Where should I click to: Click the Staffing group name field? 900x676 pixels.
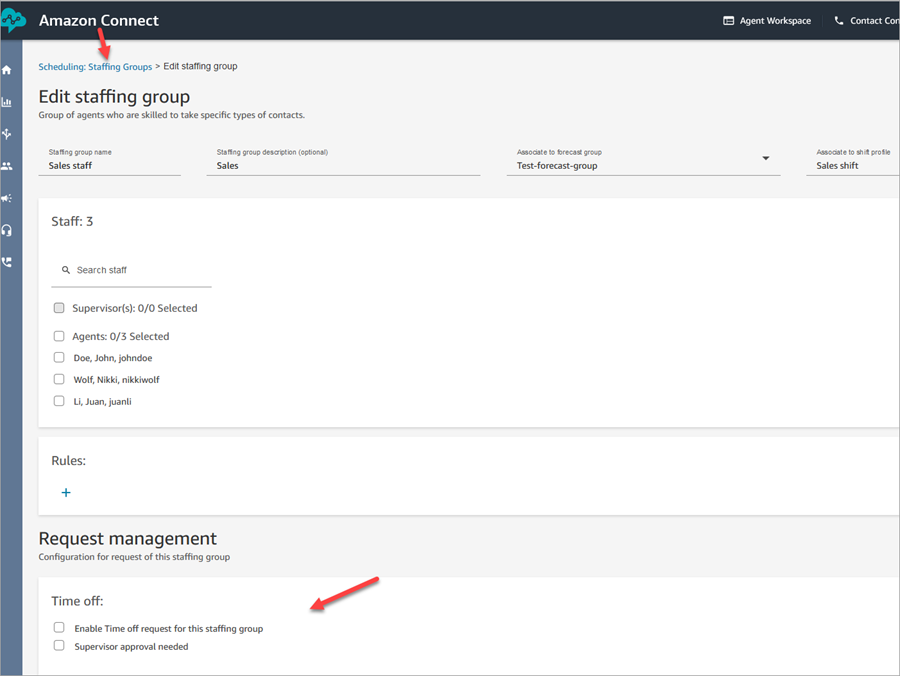(110, 165)
